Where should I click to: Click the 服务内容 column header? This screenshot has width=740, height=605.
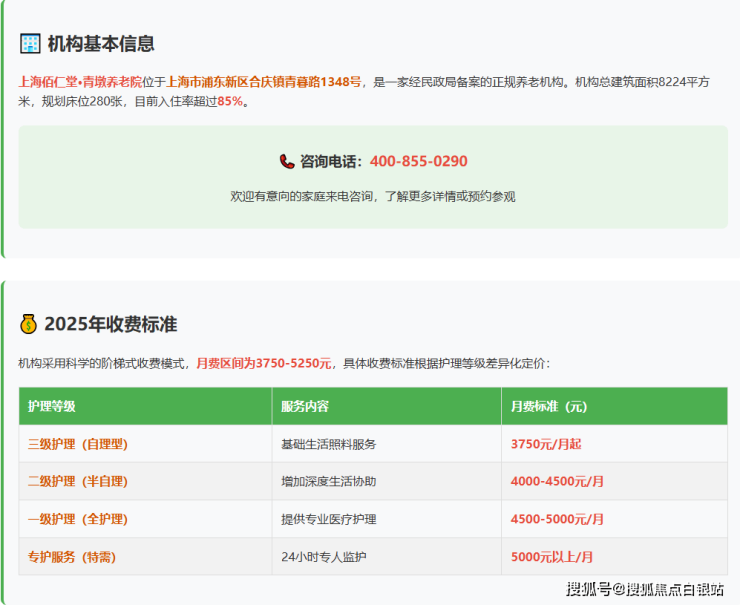[305, 406]
